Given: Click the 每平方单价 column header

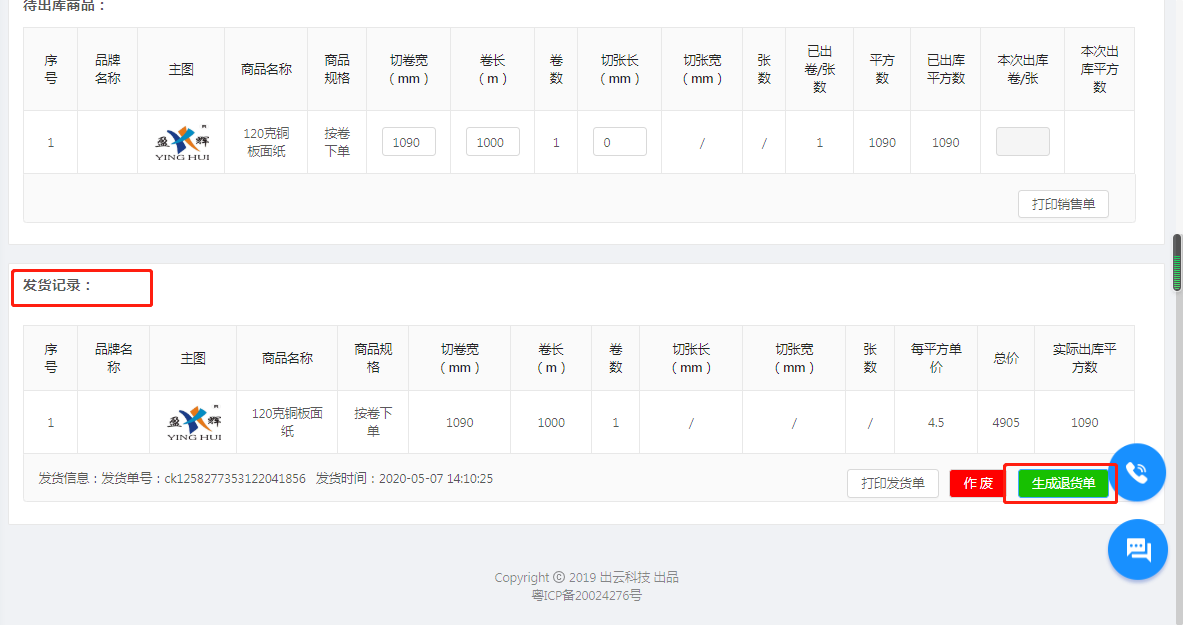Looking at the screenshot, I should (936, 358).
